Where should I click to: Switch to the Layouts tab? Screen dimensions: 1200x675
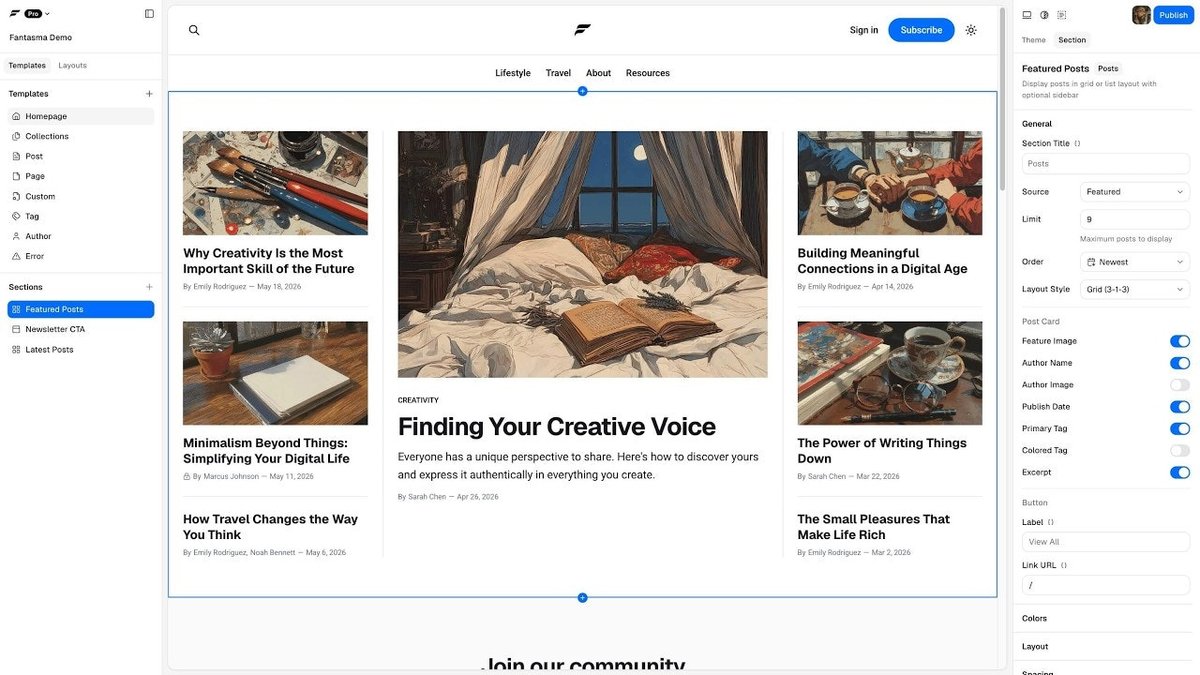pos(73,66)
